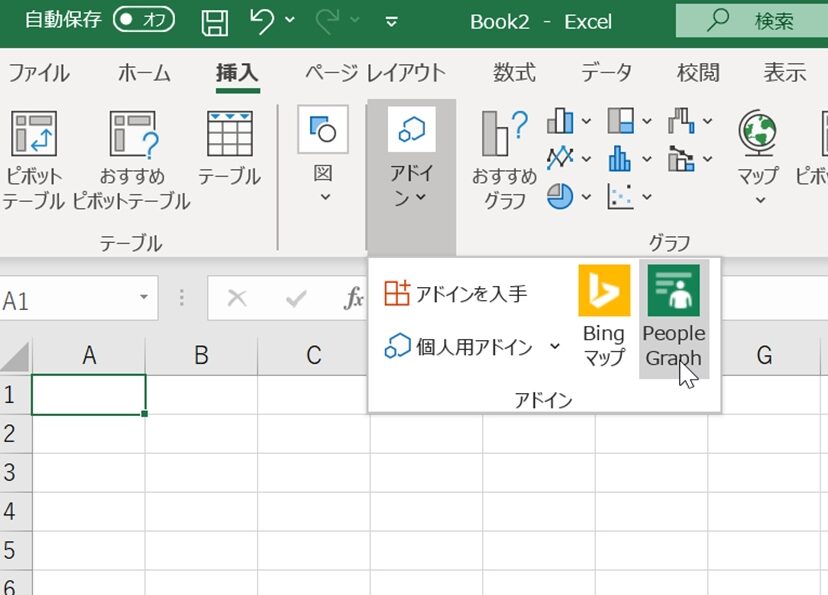Click the Select All corner triangle
Viewport: 828px width, 595px height.
tap(15, 356)
